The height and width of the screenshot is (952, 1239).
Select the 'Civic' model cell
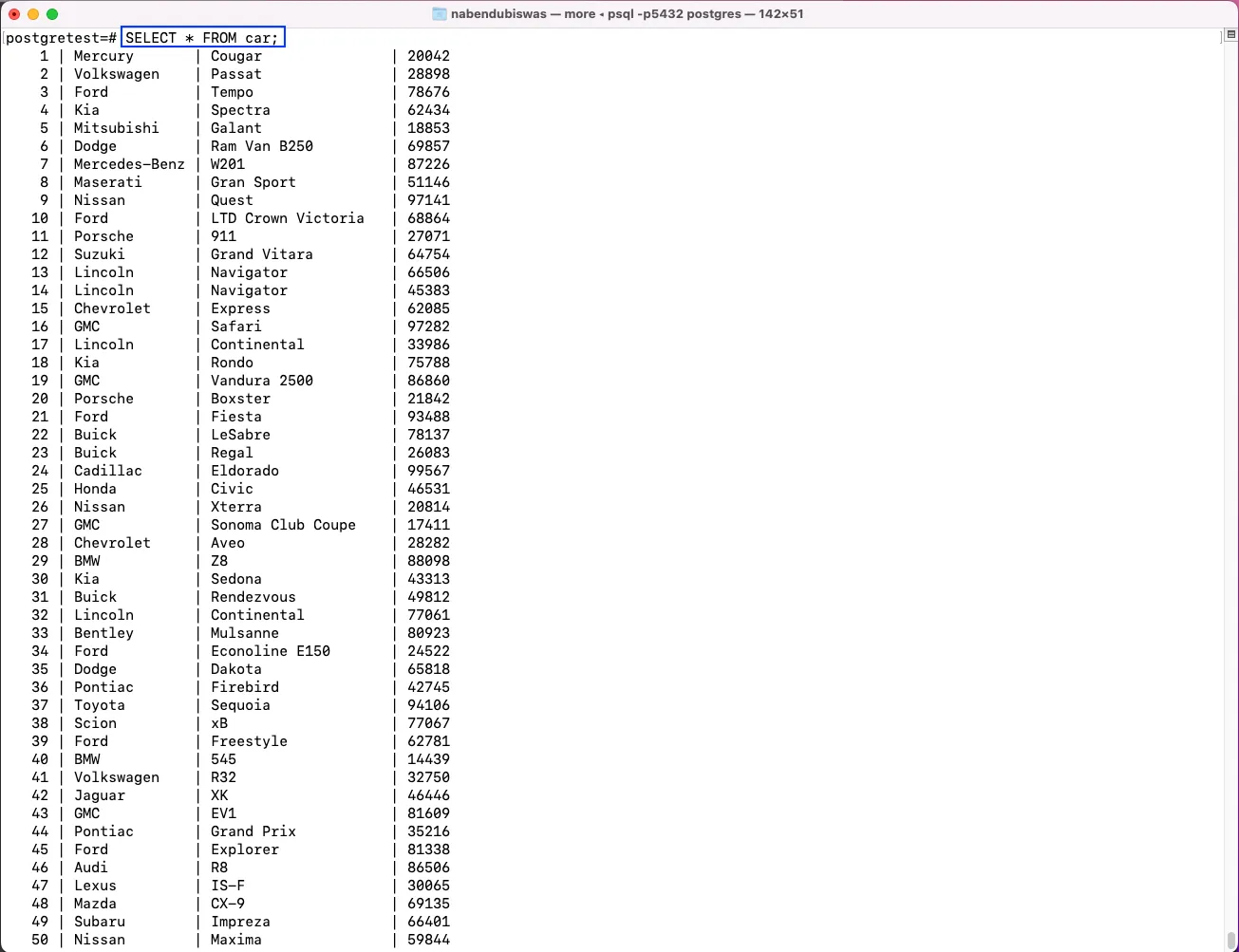pyautogui.click(x=232, y=489)
